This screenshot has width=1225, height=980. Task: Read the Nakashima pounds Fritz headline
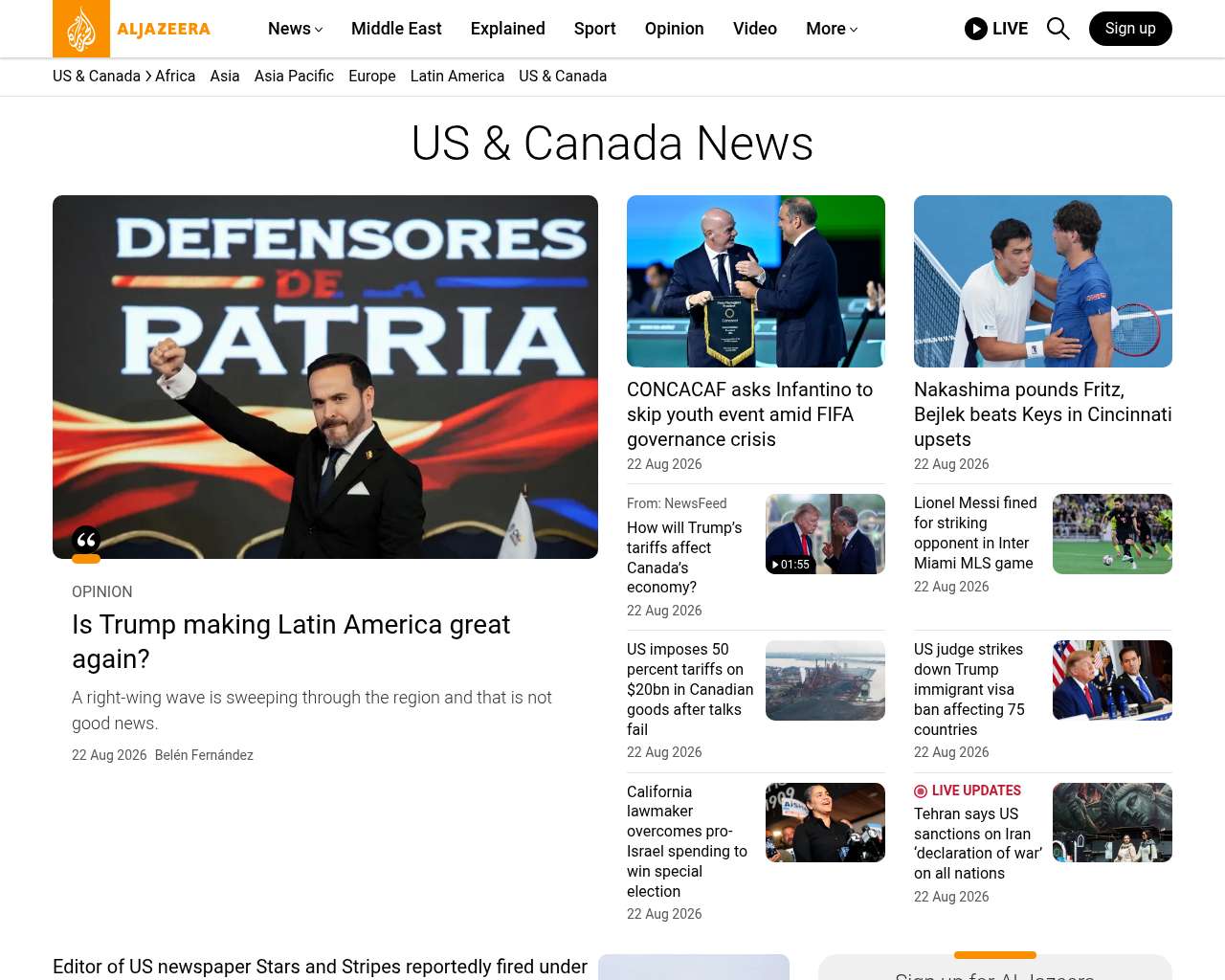[x=1043, y=414]
